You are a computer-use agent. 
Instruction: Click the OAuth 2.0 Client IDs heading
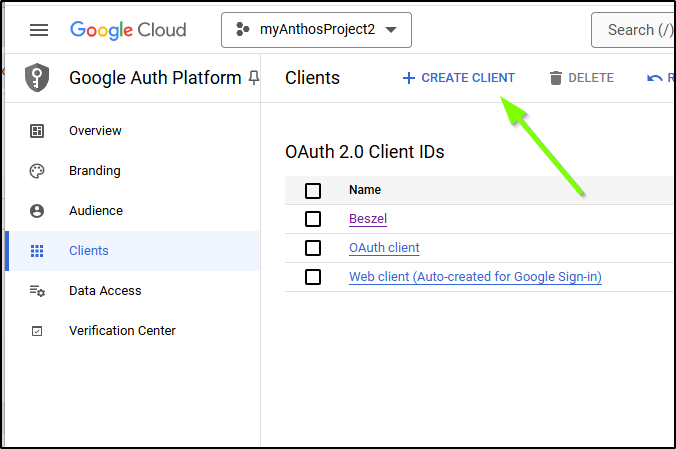point(365,152)
